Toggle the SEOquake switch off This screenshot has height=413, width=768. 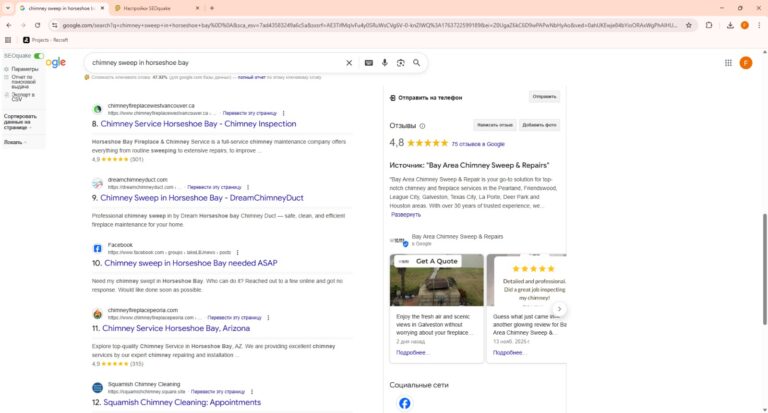(39, 56)
